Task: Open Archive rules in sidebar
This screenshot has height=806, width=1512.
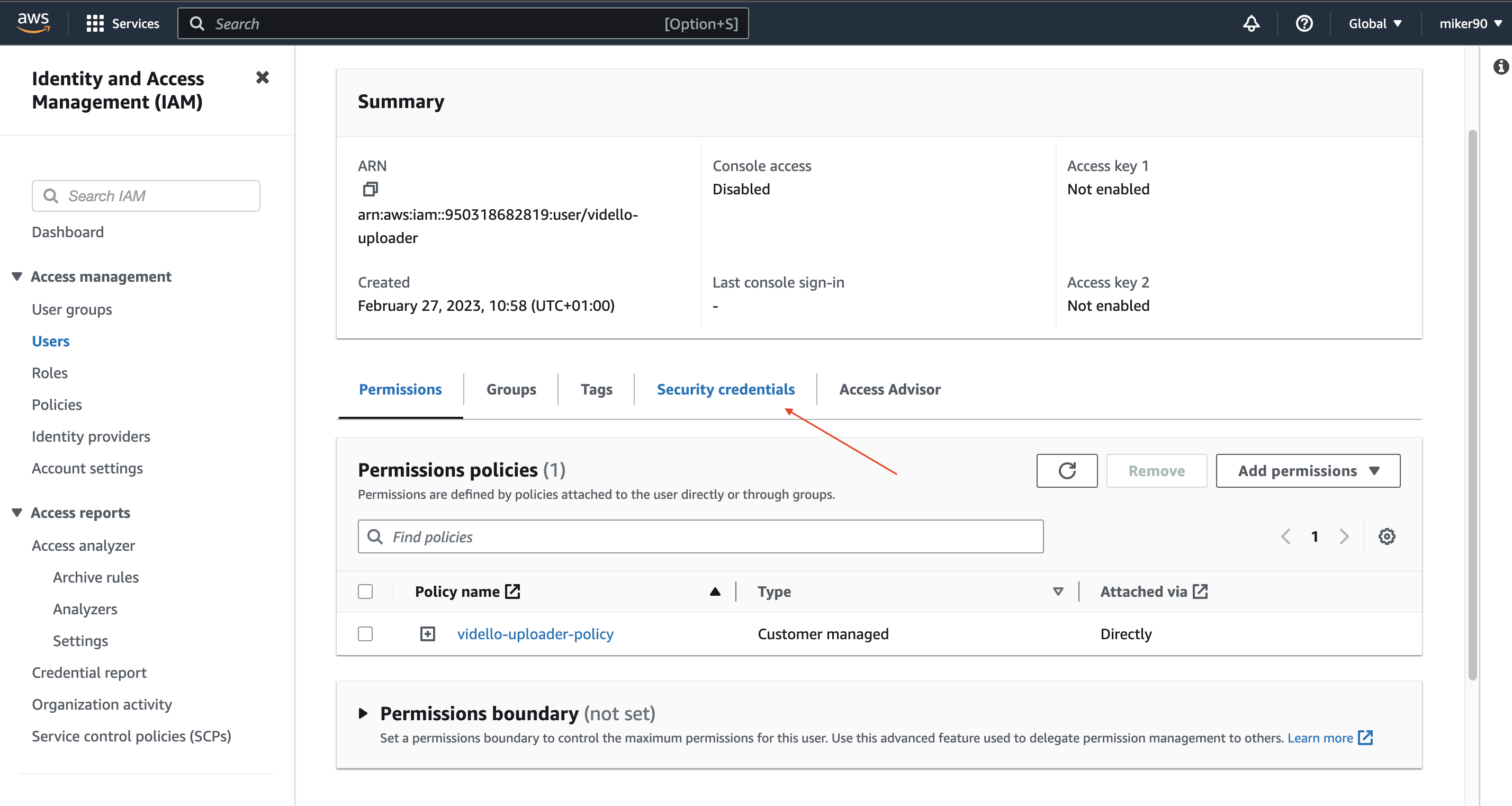Action: [x=96, y=577]
